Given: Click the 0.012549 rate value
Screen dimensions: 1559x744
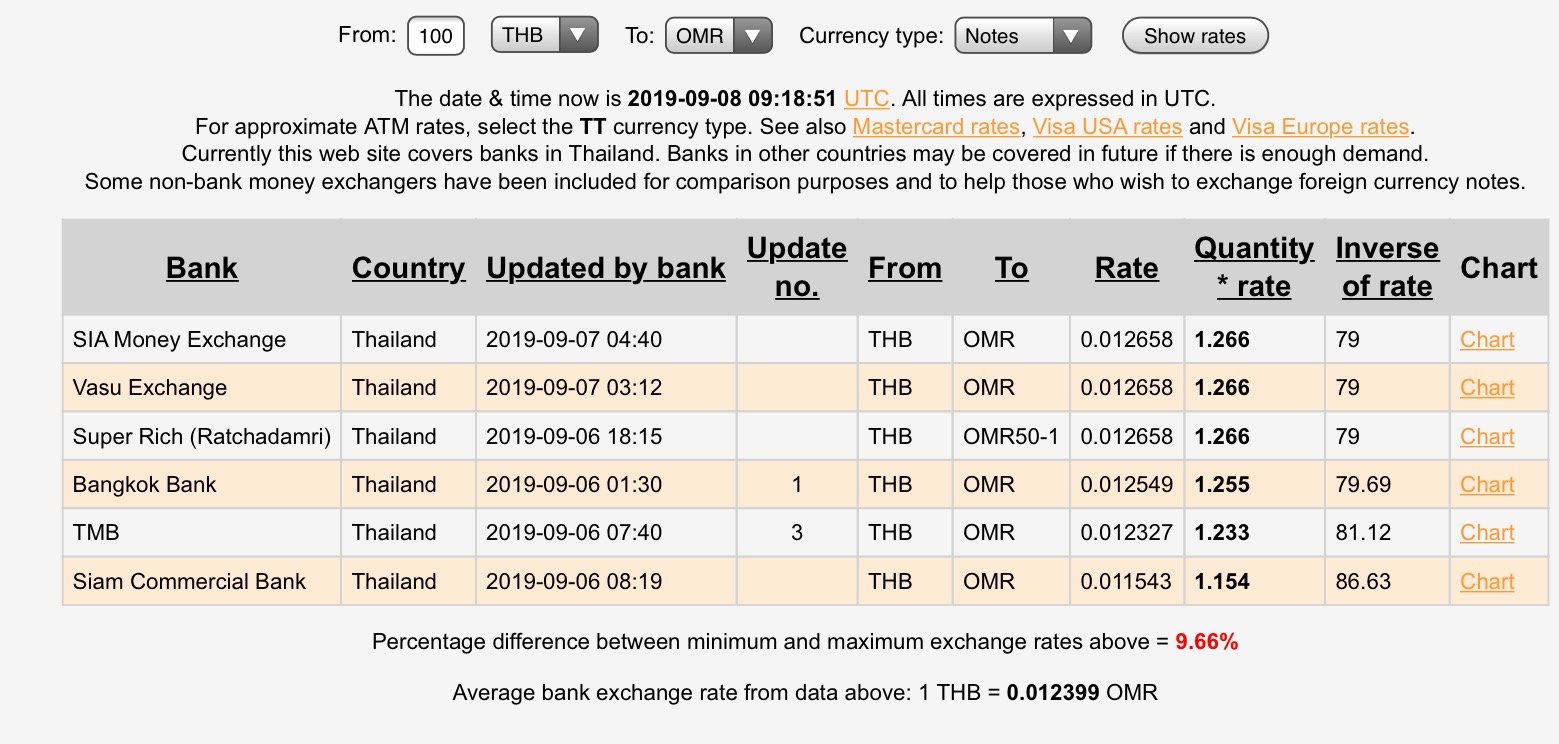Looking at the screenshot, I should coord(1126,484).
